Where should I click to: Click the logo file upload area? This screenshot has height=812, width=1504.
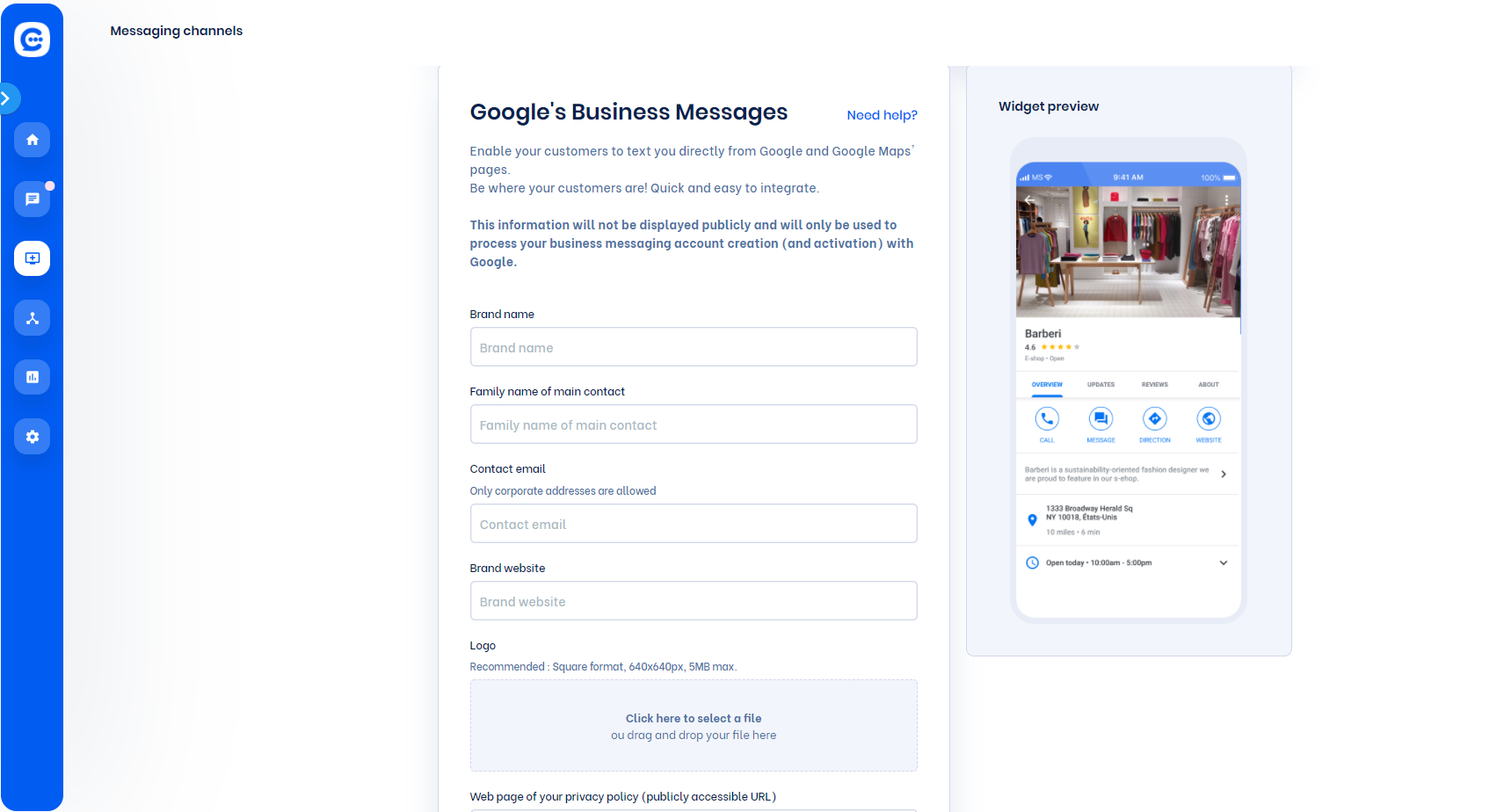click(x=694, y=726)
